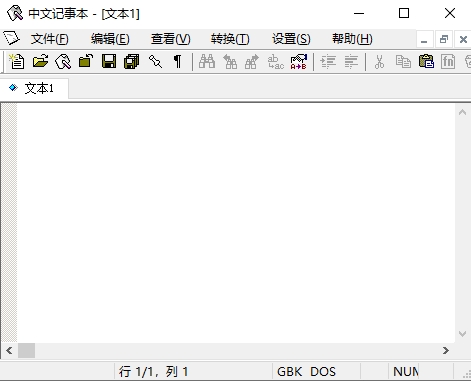Open the 帮助(H) menu
Screen dimensions: 471x381
click(x=352, y=39)
